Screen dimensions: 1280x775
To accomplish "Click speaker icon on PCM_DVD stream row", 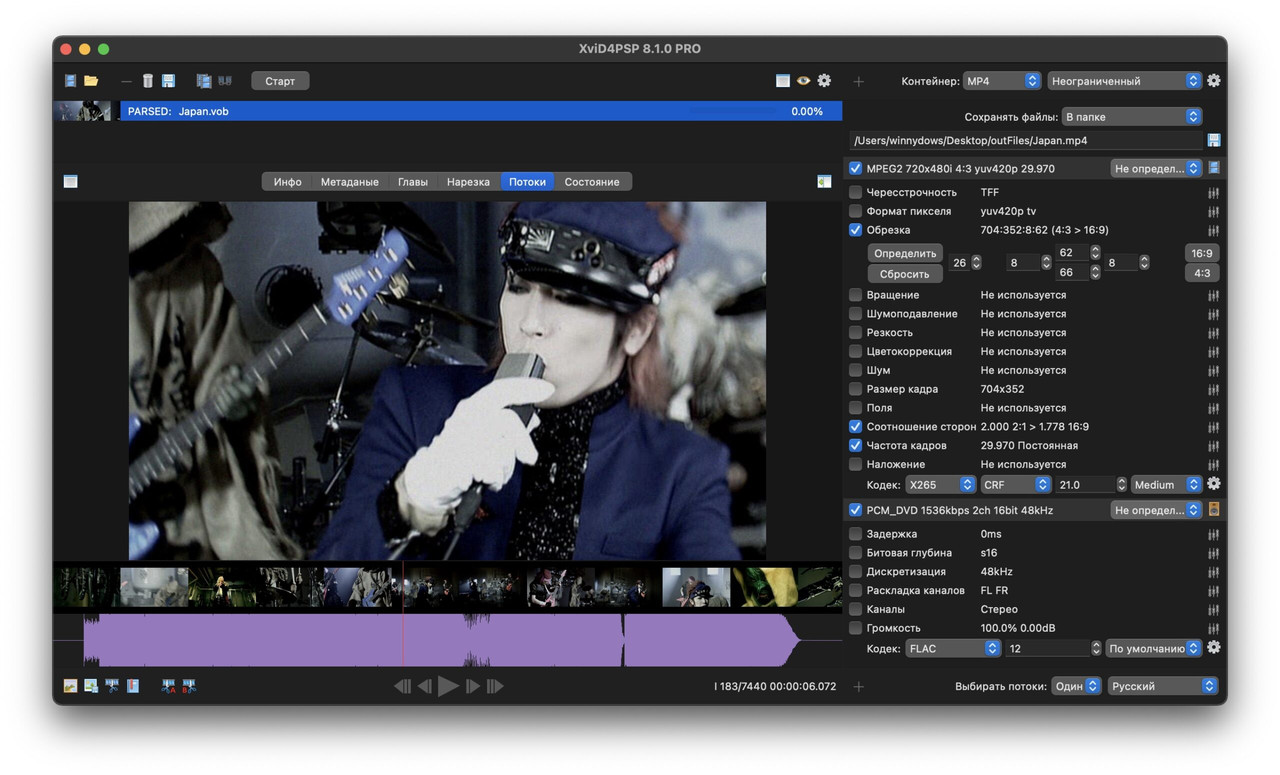I will pos(1214,510).
